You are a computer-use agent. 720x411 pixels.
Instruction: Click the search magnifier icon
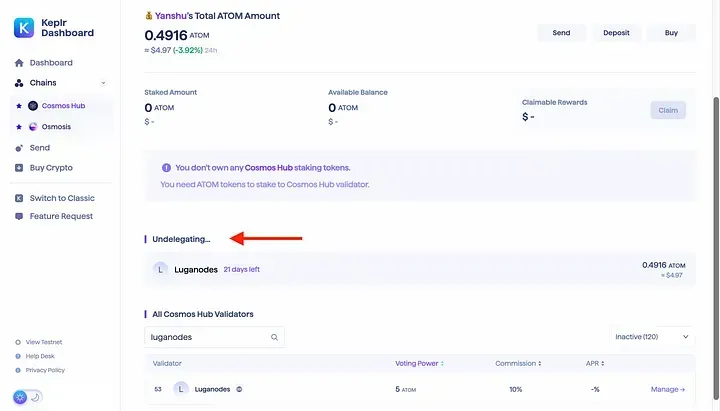[274, 337]
